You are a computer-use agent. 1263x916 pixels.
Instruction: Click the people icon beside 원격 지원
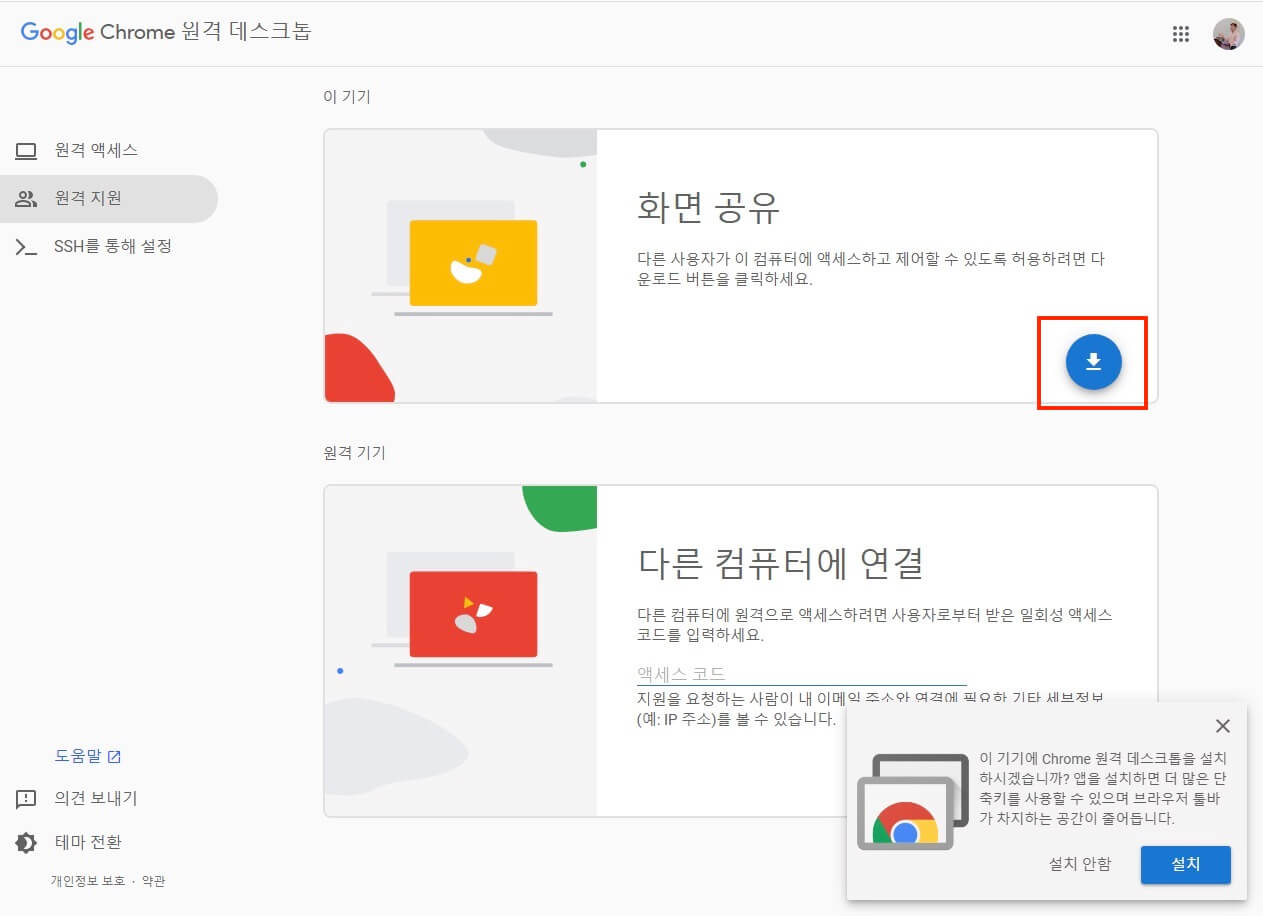(x=26, y=199)
